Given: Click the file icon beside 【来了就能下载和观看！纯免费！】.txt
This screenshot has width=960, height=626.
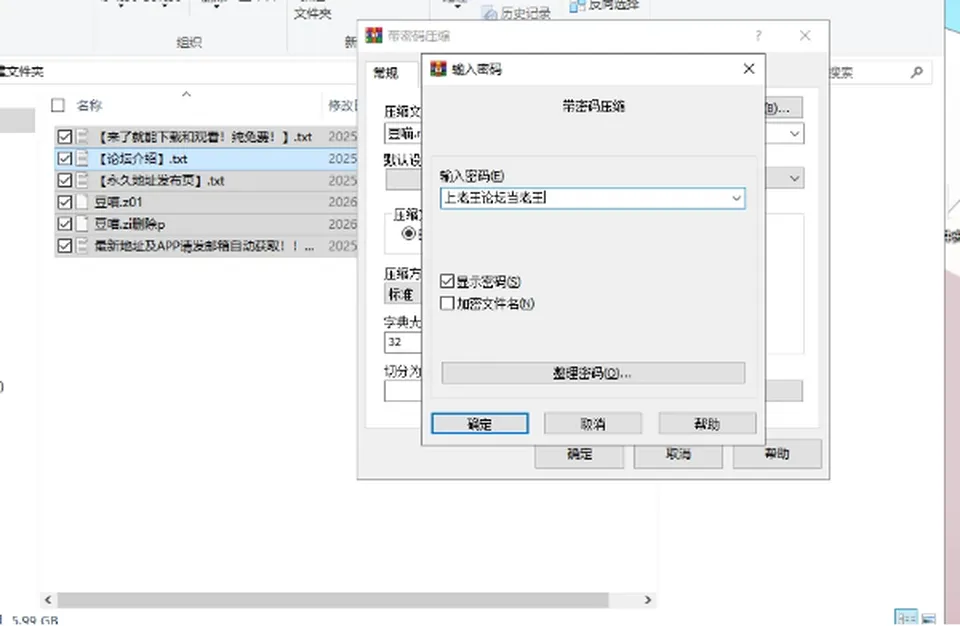Looking at the screenshot, I should click(x=82, y=137).
